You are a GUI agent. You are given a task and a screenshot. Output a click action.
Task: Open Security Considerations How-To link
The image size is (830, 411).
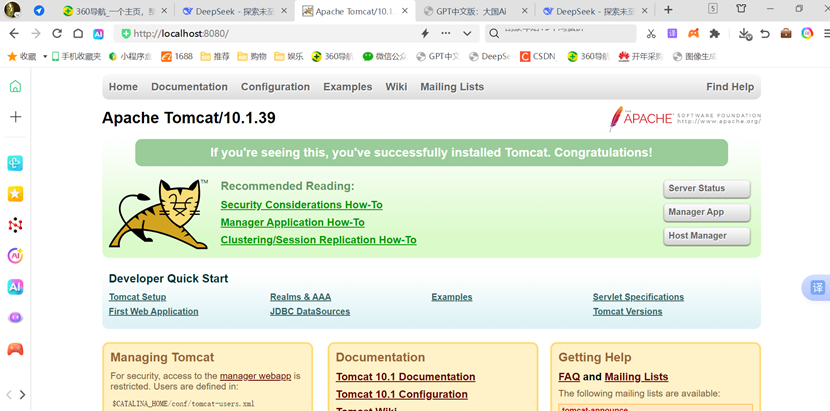pyautogui.click(x=302, y=205)
